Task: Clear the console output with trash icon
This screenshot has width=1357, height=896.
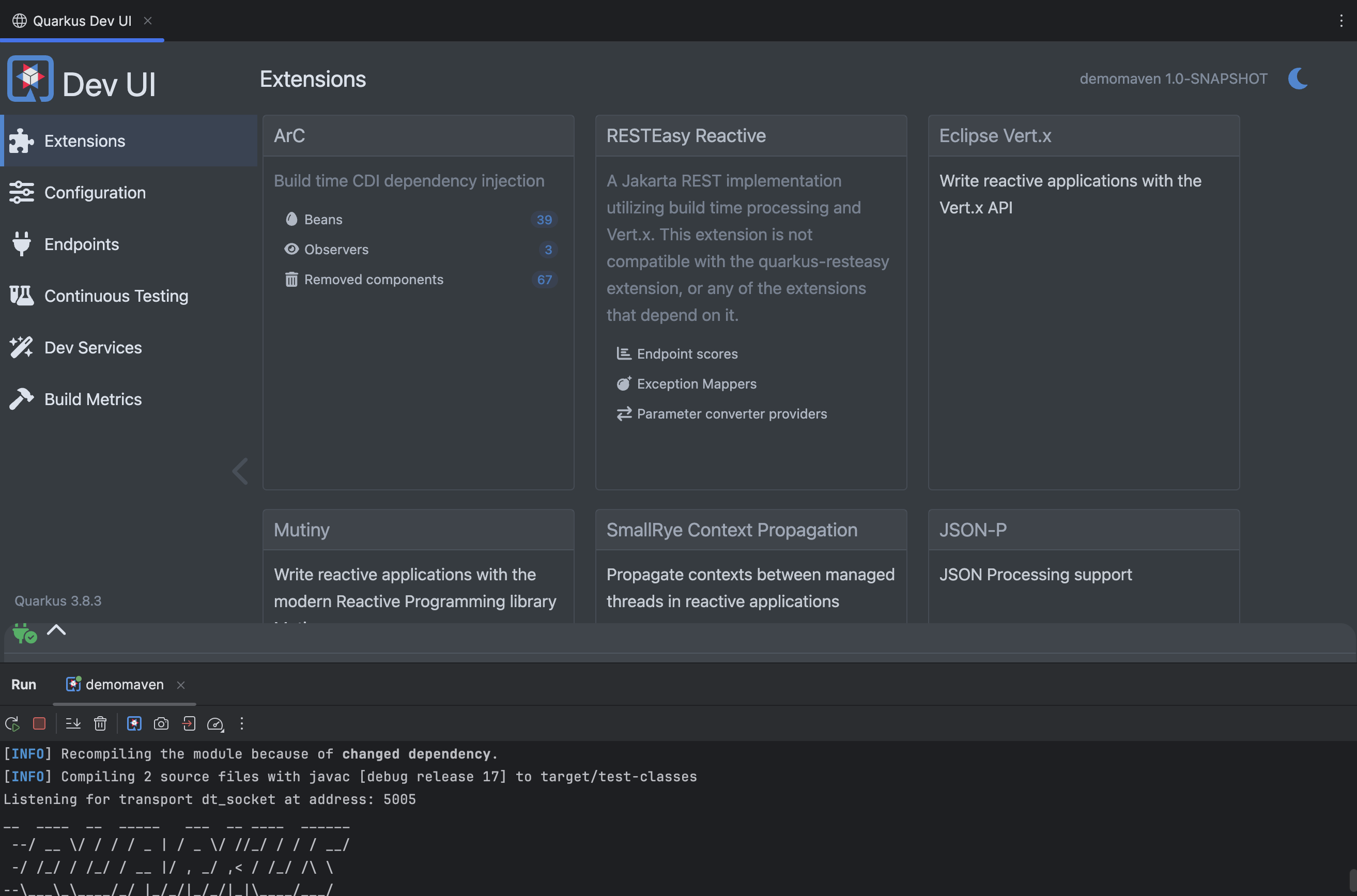Action: pos(101,723)
